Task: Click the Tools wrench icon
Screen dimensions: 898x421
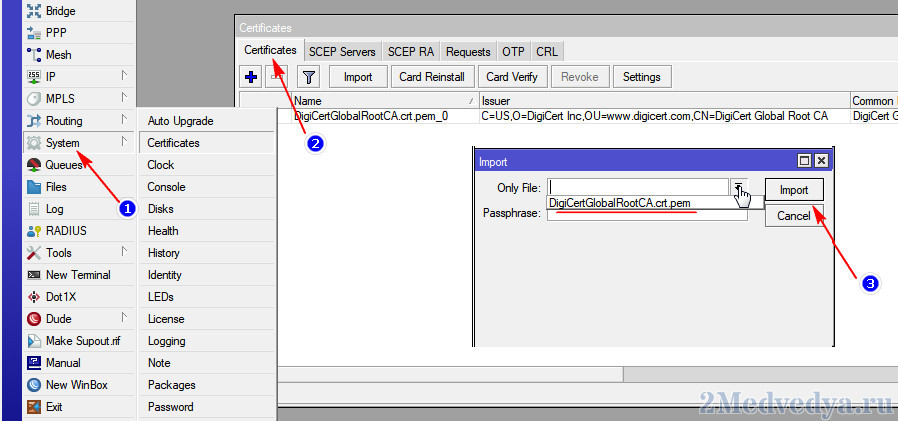Action: pyautogui.click(x=34, y=253)
